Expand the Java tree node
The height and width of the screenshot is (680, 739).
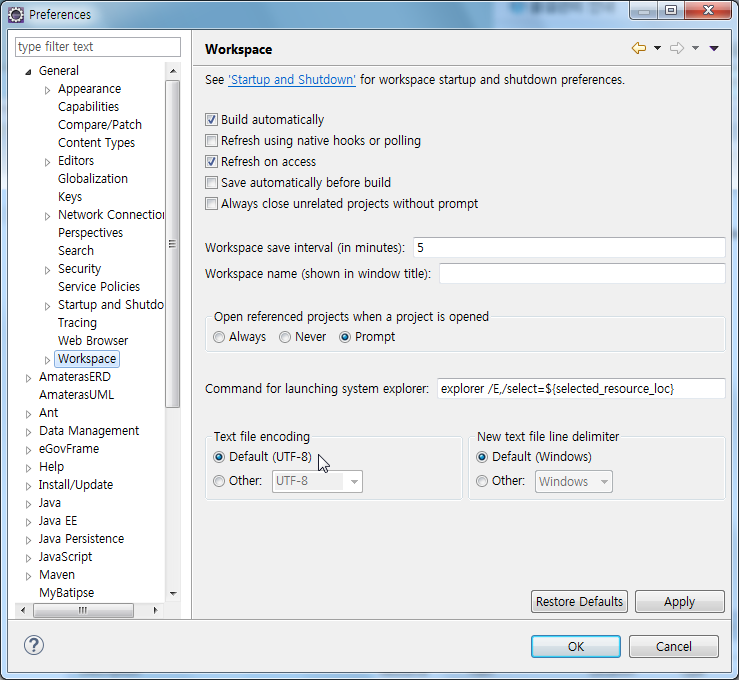28,503
